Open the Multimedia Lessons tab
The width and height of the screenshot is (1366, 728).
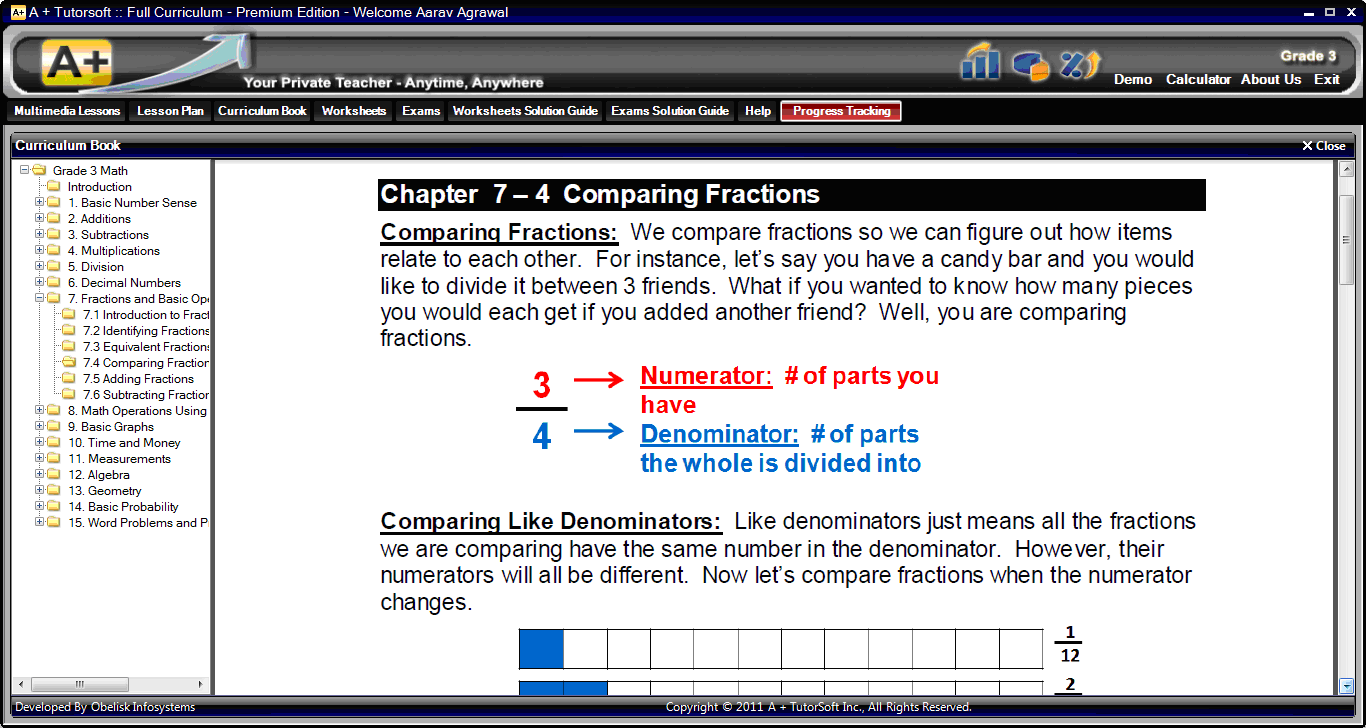coord(67,111)
